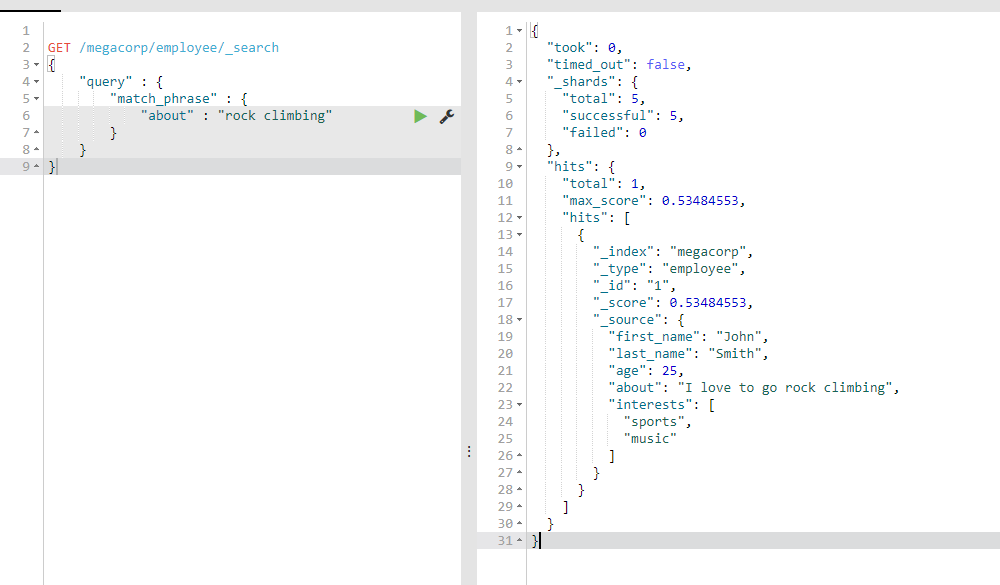Collapse the "_shards" fold at line 4
Image resolution: width=1000 pixels, height=585 pixels.
pos(519,82)
